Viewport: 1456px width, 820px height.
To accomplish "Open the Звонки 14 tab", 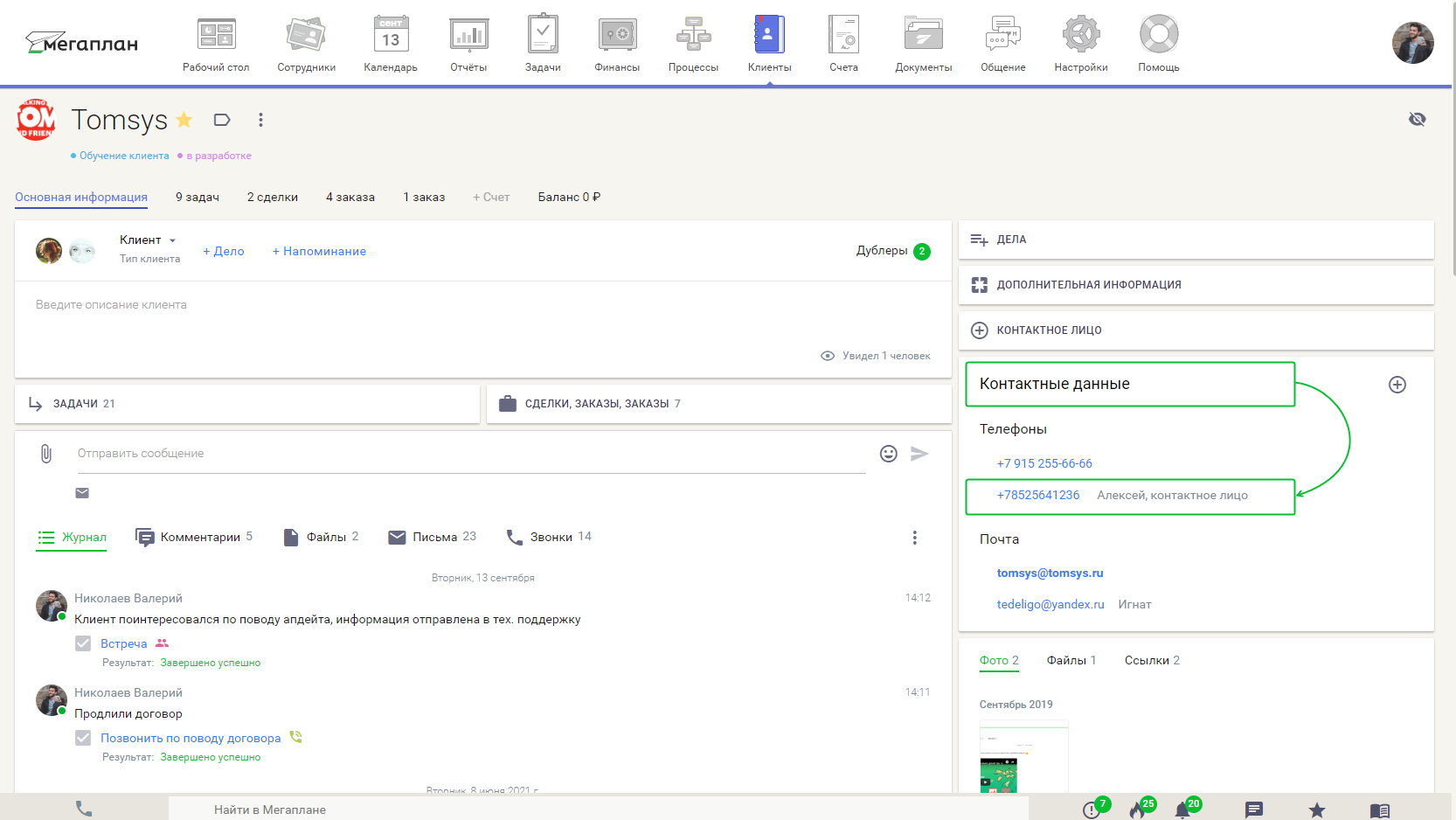I will 549,537.
